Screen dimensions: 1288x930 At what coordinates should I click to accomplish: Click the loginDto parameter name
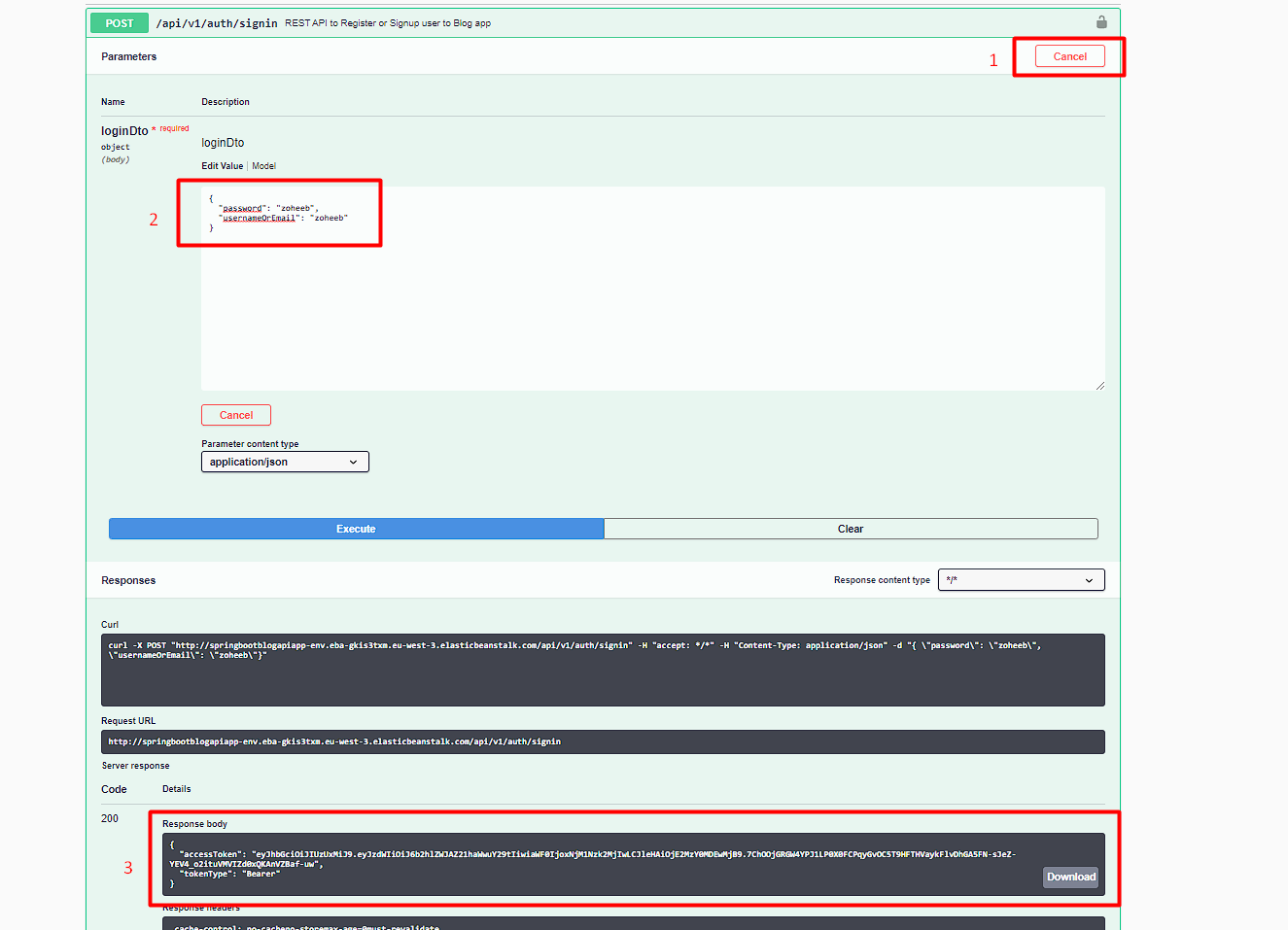point(124,131)
